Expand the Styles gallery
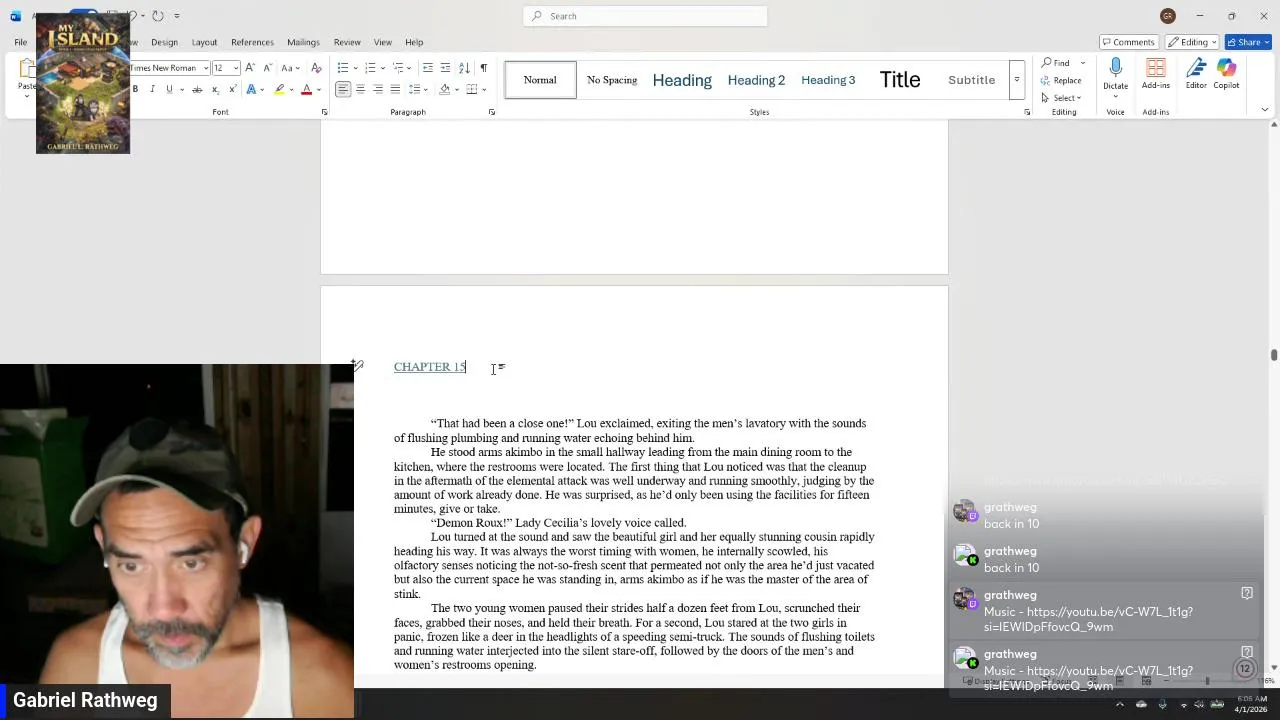The height and width of the screenshot is (720, 1280). pos(1016,80)
